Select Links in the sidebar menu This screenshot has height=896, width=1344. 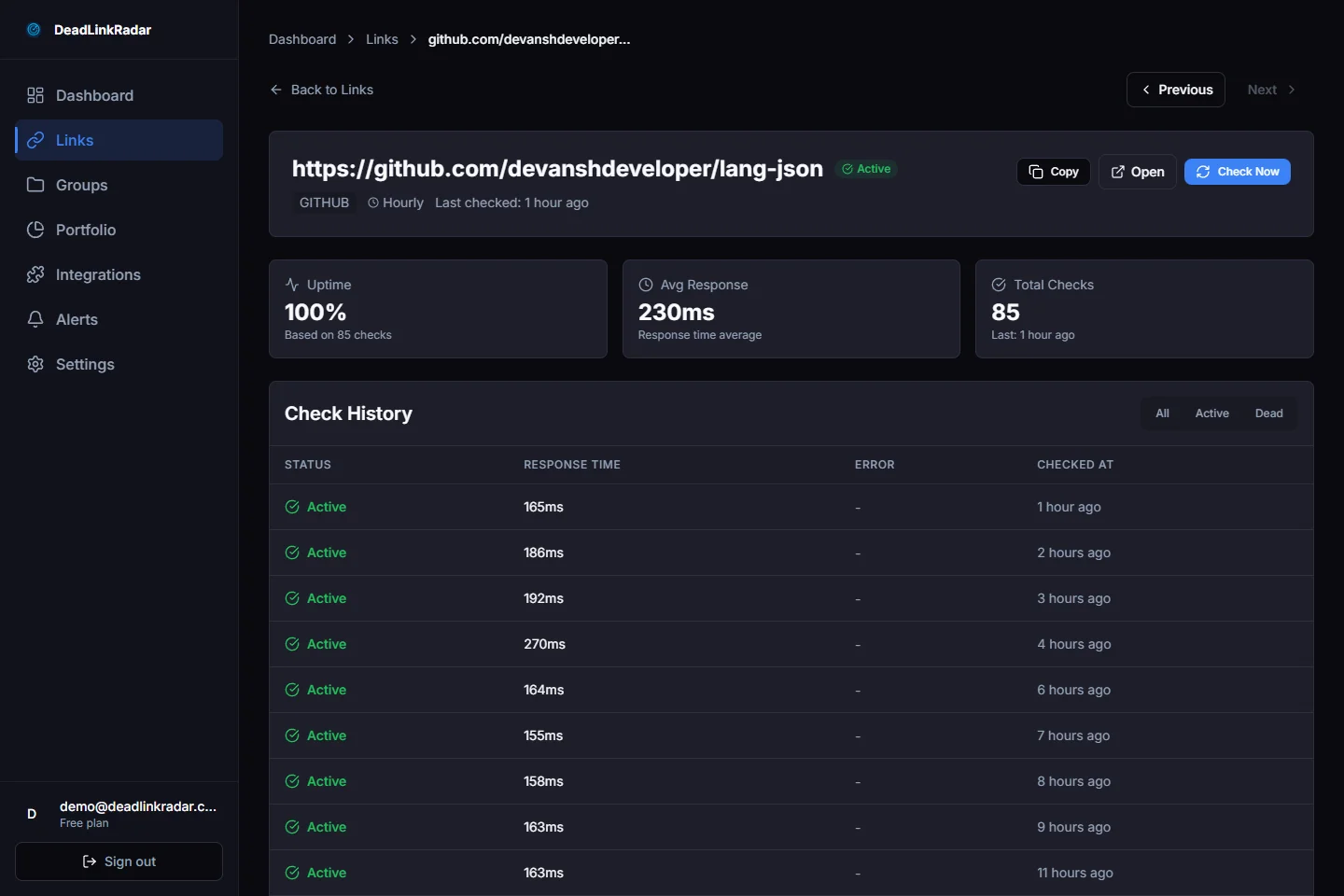[119, 140]
